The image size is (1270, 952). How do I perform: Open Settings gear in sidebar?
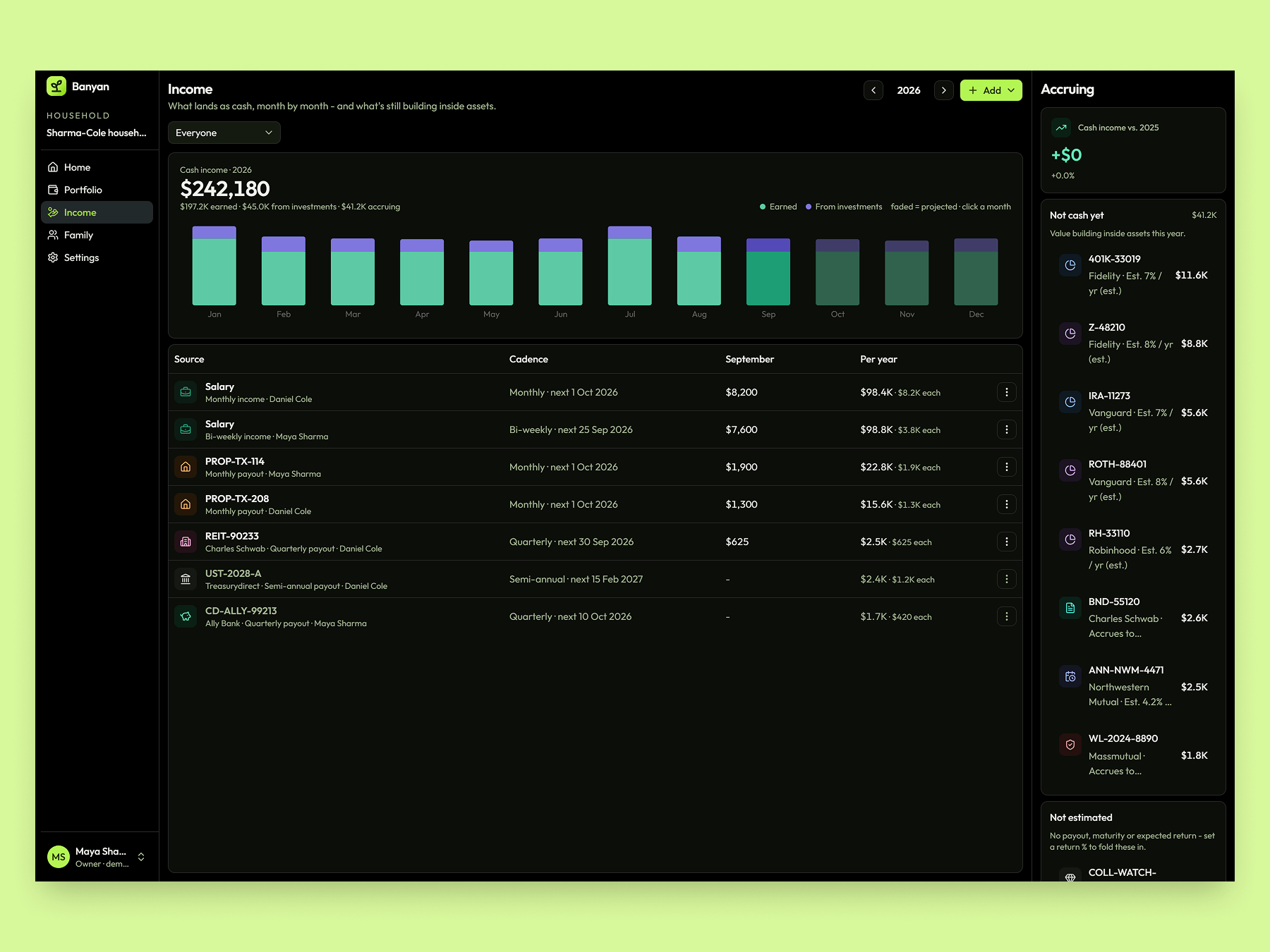[97, 257]
